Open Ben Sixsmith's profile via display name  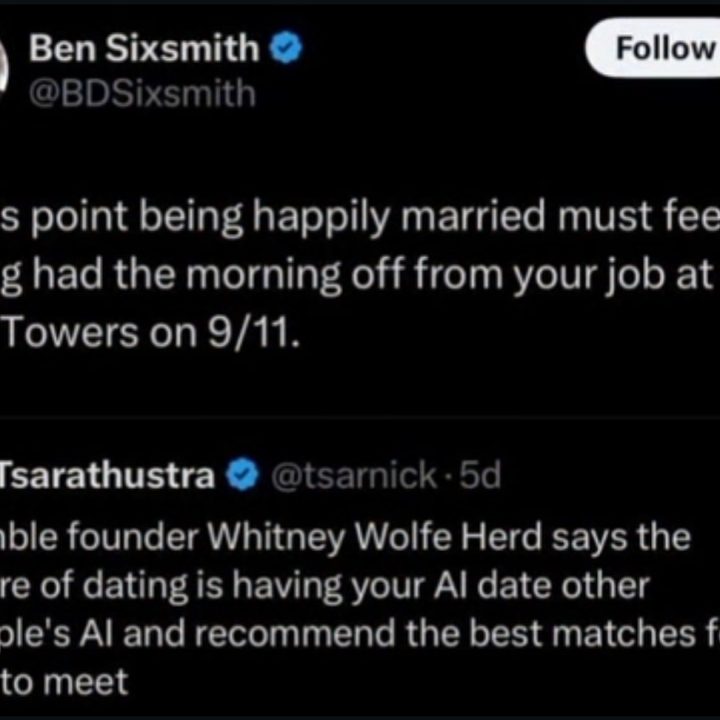(144, 48)
